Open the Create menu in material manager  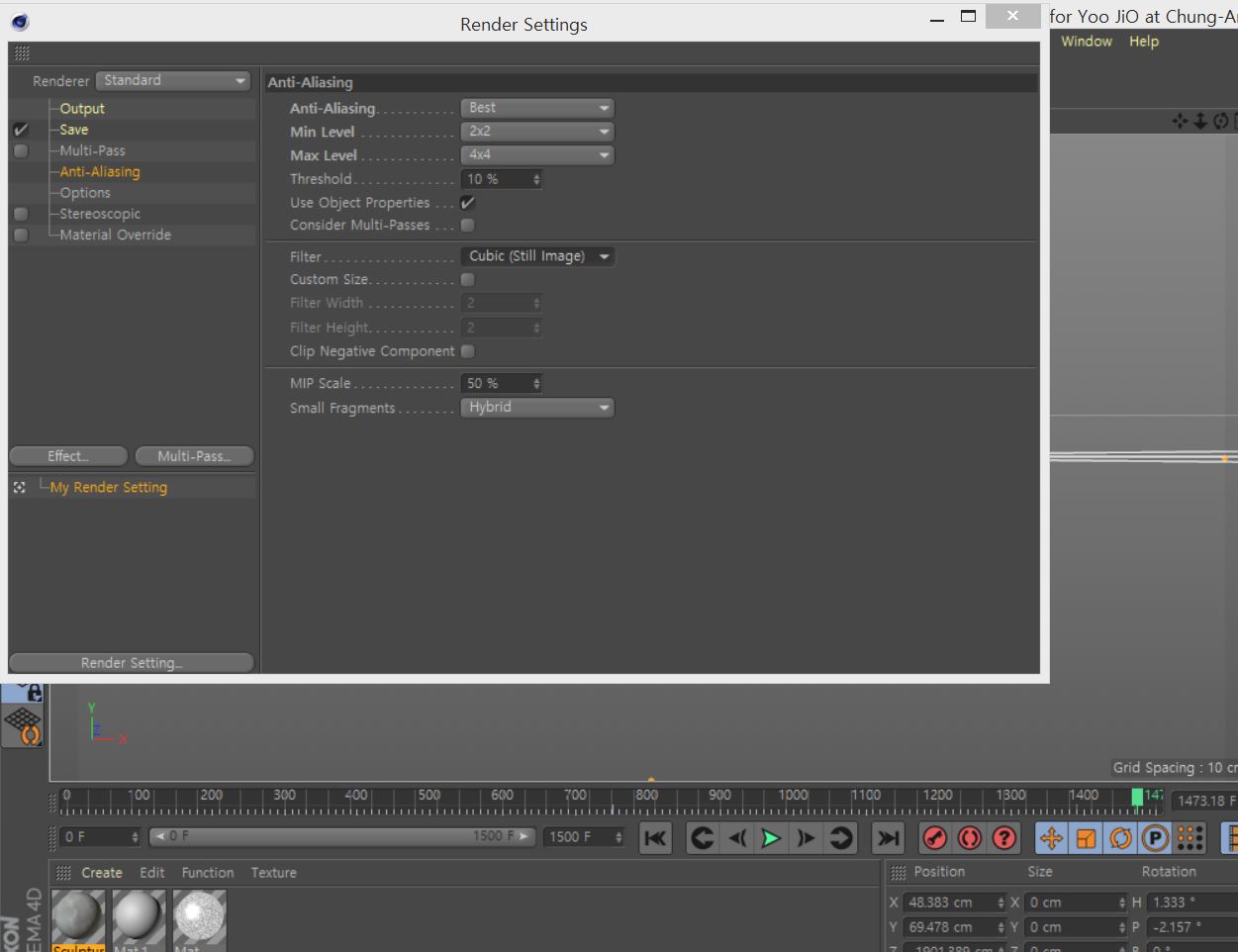(102, 873)
